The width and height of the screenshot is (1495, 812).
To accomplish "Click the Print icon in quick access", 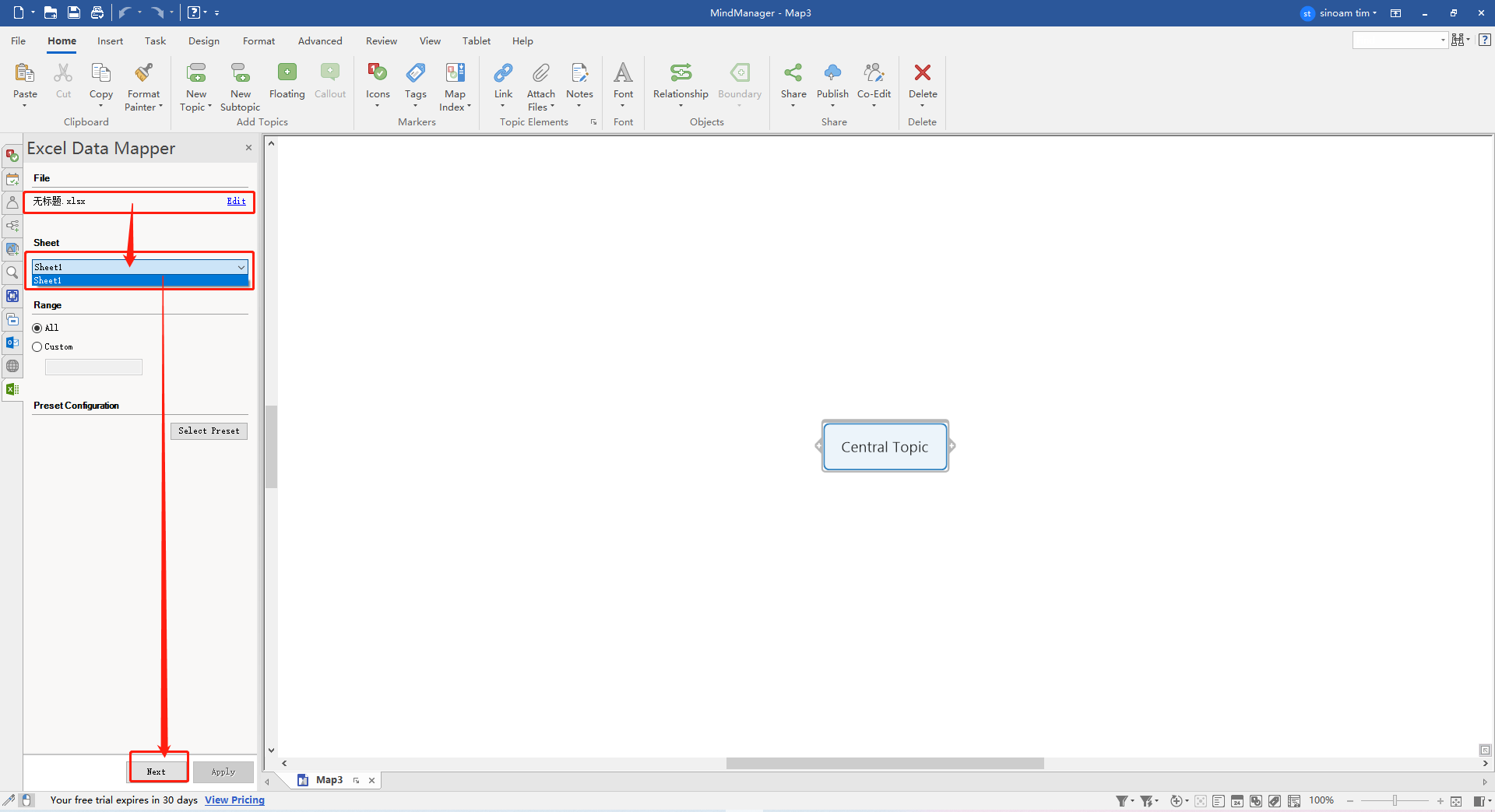I will coord(97,12).
